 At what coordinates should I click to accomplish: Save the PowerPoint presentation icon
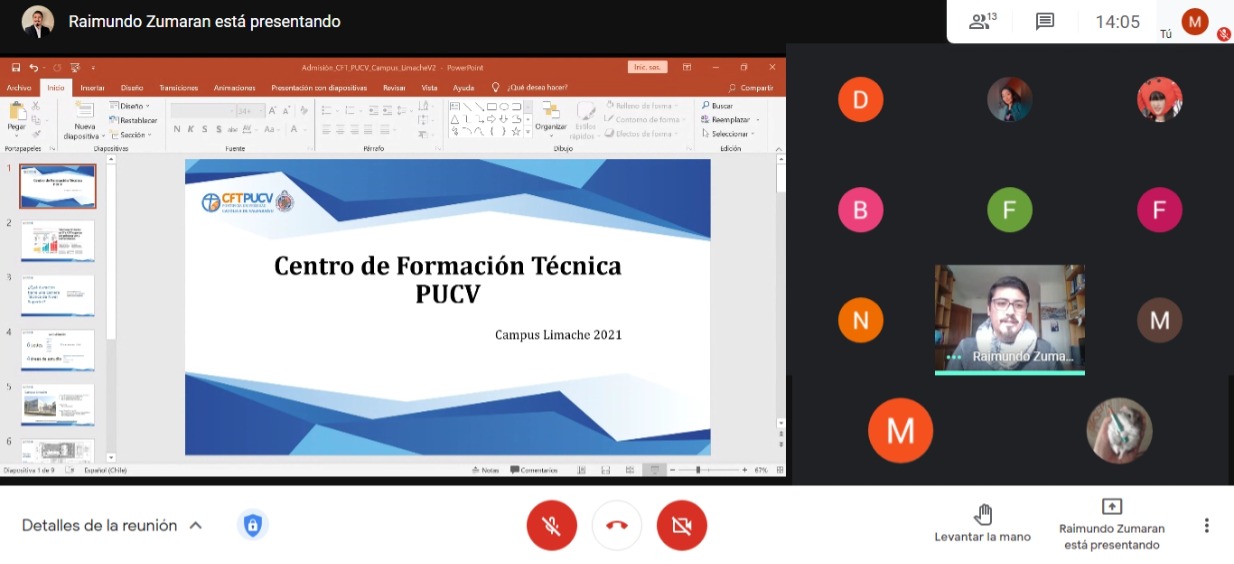tap(16, 67)
